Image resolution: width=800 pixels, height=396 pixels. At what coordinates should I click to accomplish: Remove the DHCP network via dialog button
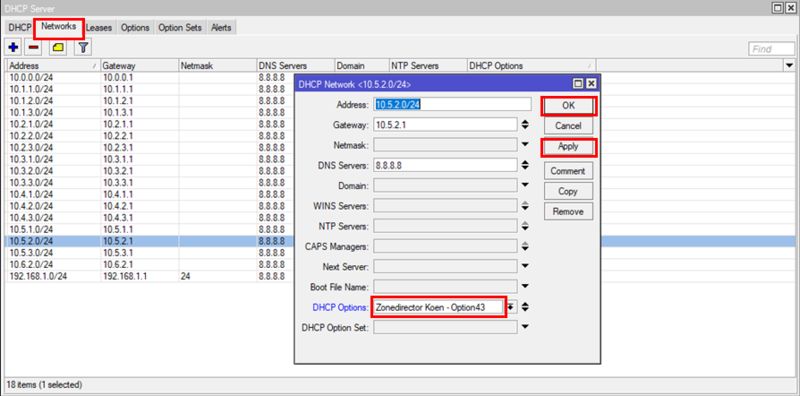[568, 211]
